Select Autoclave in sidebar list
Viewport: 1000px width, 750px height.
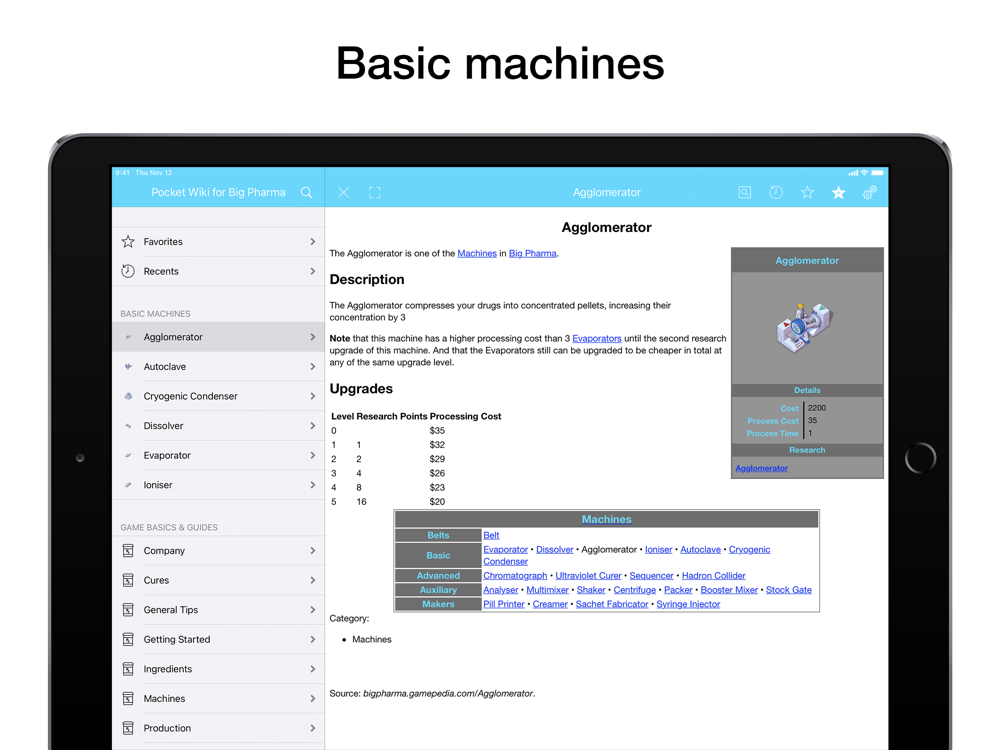tap(218, 367)
